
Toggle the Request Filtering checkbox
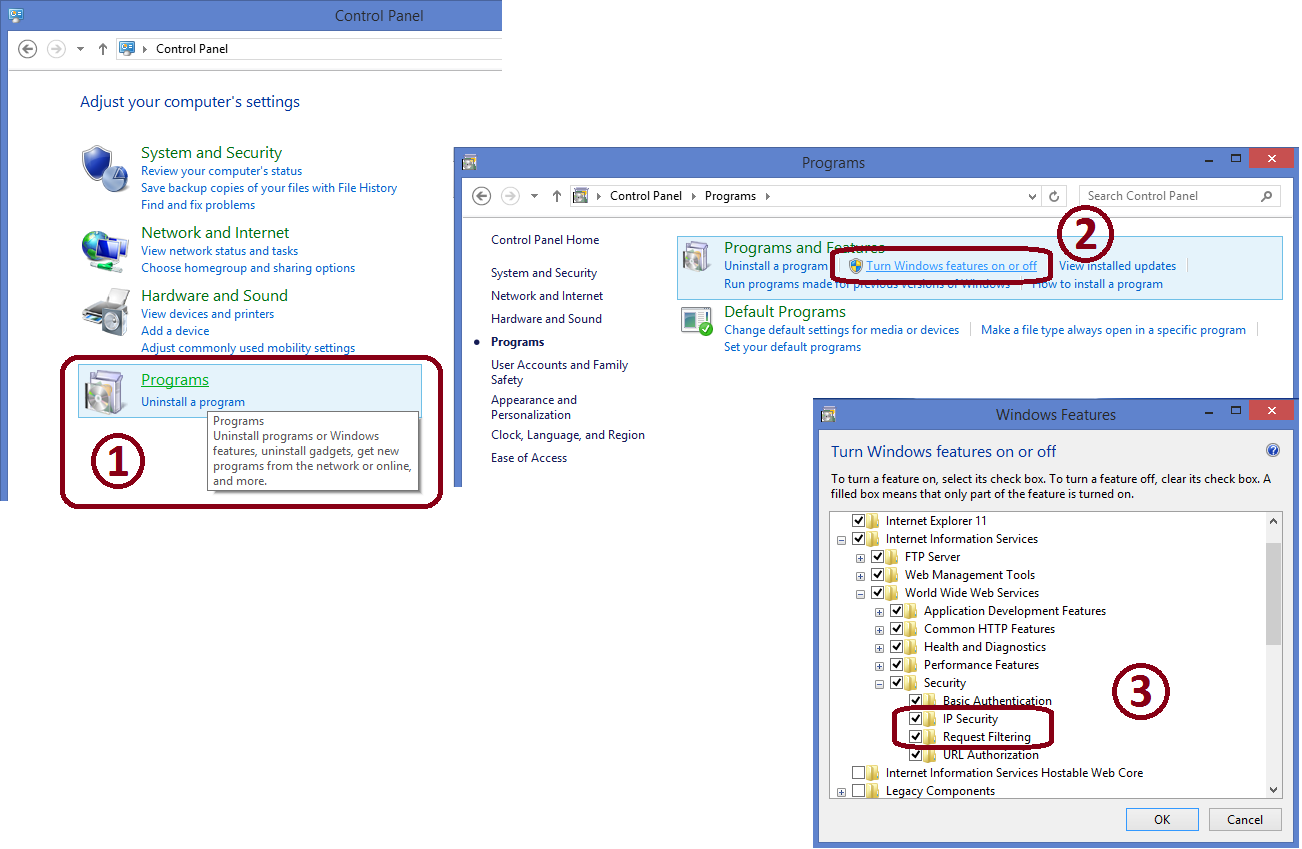tap(916, 737)
